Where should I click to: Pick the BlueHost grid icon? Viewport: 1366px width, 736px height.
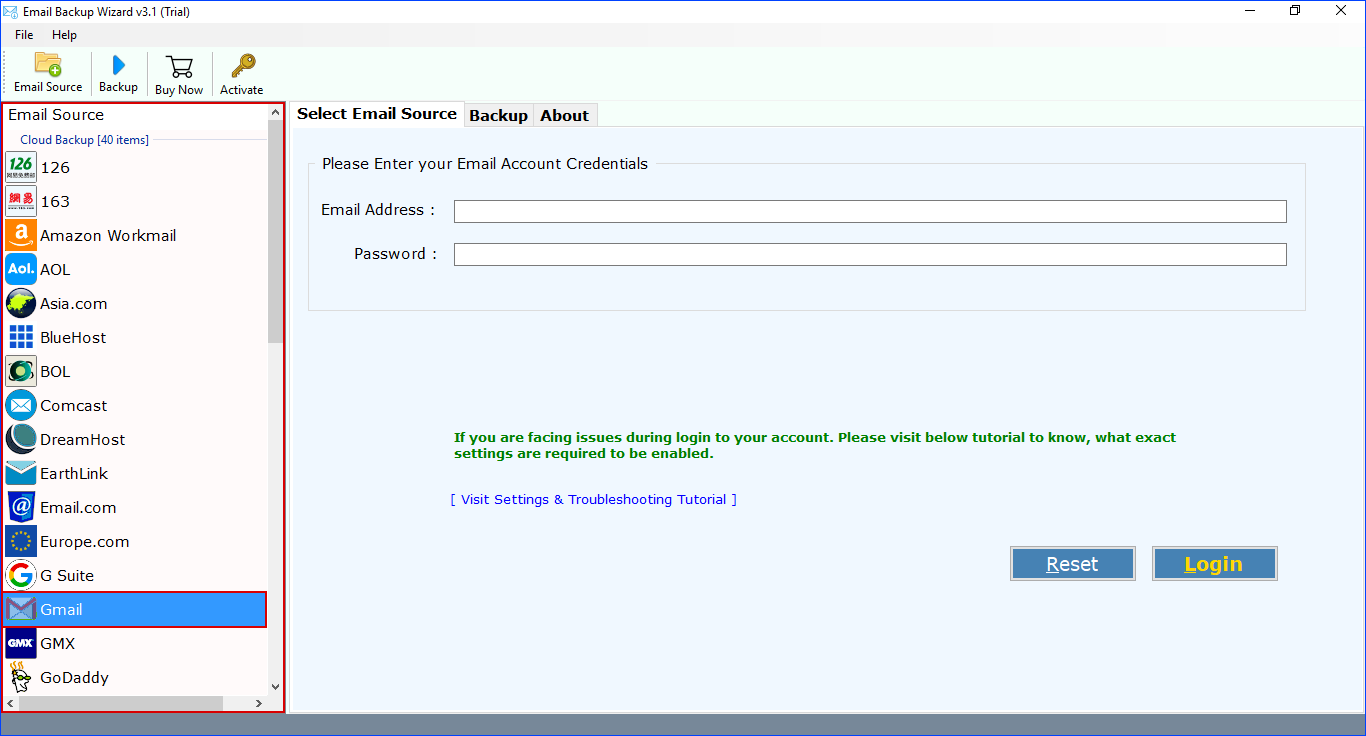point(21,337)
